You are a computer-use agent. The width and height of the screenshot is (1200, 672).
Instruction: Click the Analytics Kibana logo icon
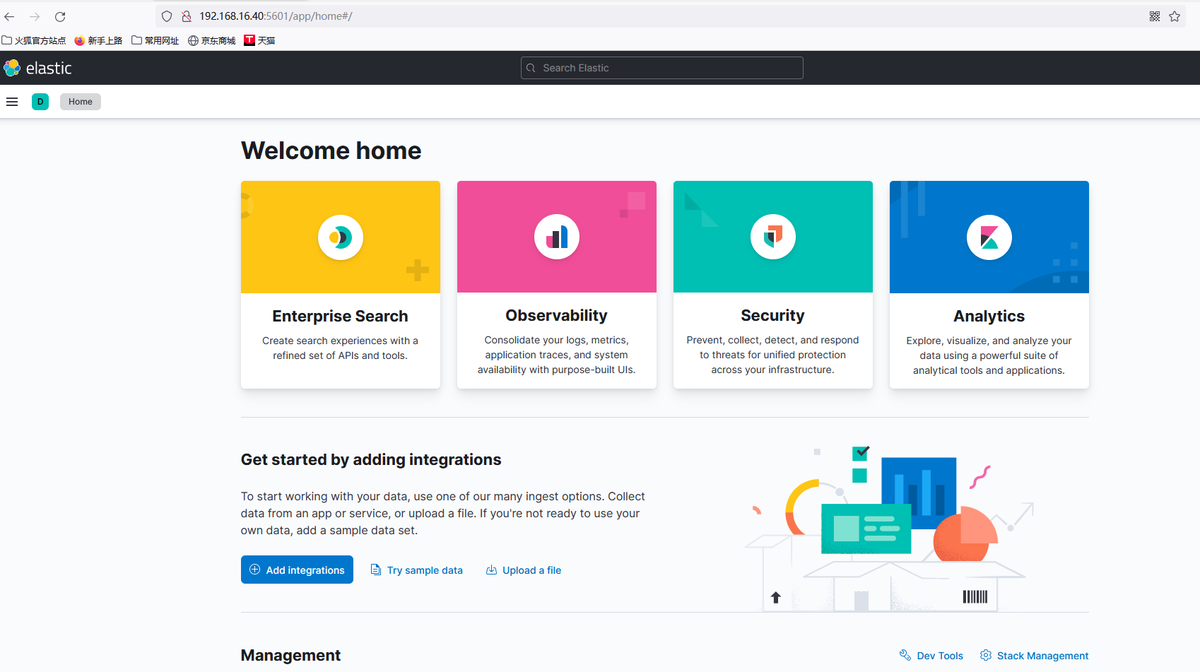(989, 237)
